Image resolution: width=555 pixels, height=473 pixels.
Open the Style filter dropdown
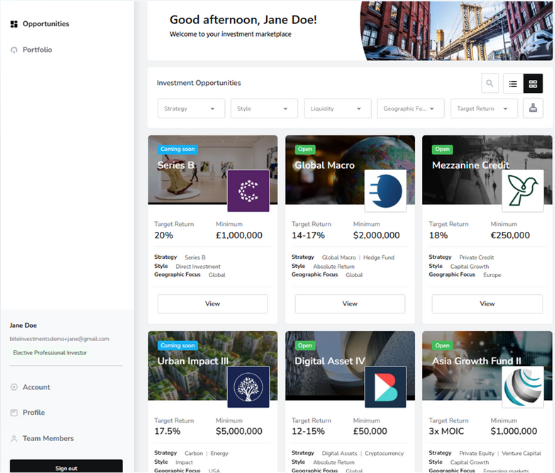(264, 108)
